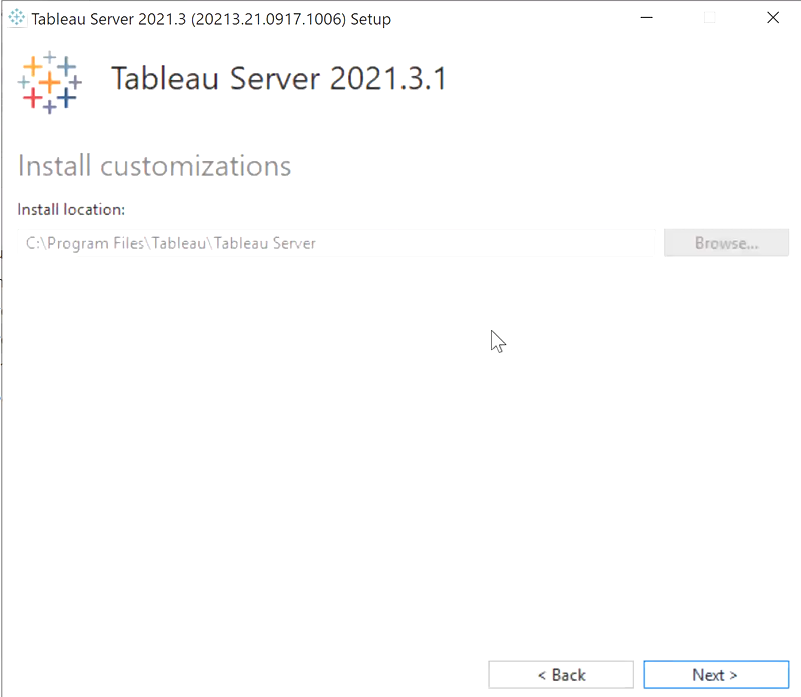
Task: Click the window title bar text
Action: pyautogui.click(x=211, y=19)
